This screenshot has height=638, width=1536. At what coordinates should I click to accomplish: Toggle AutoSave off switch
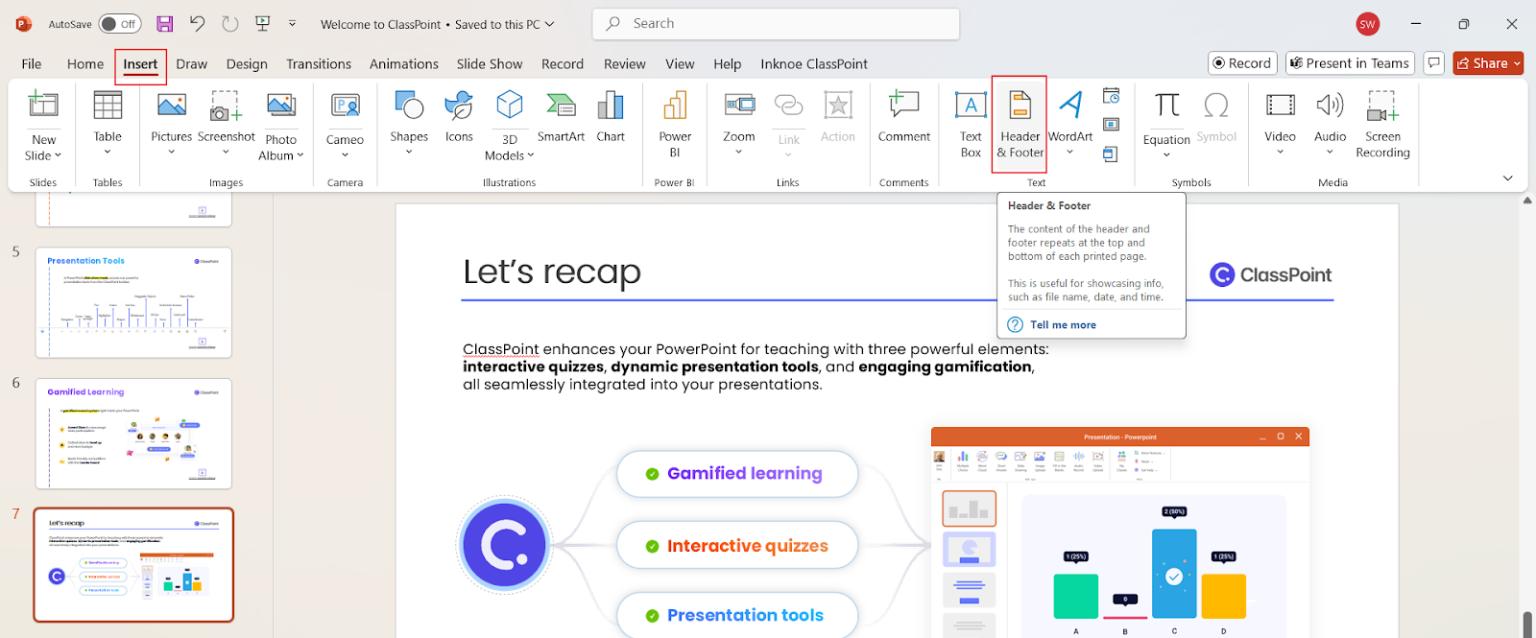click(119, 23)
